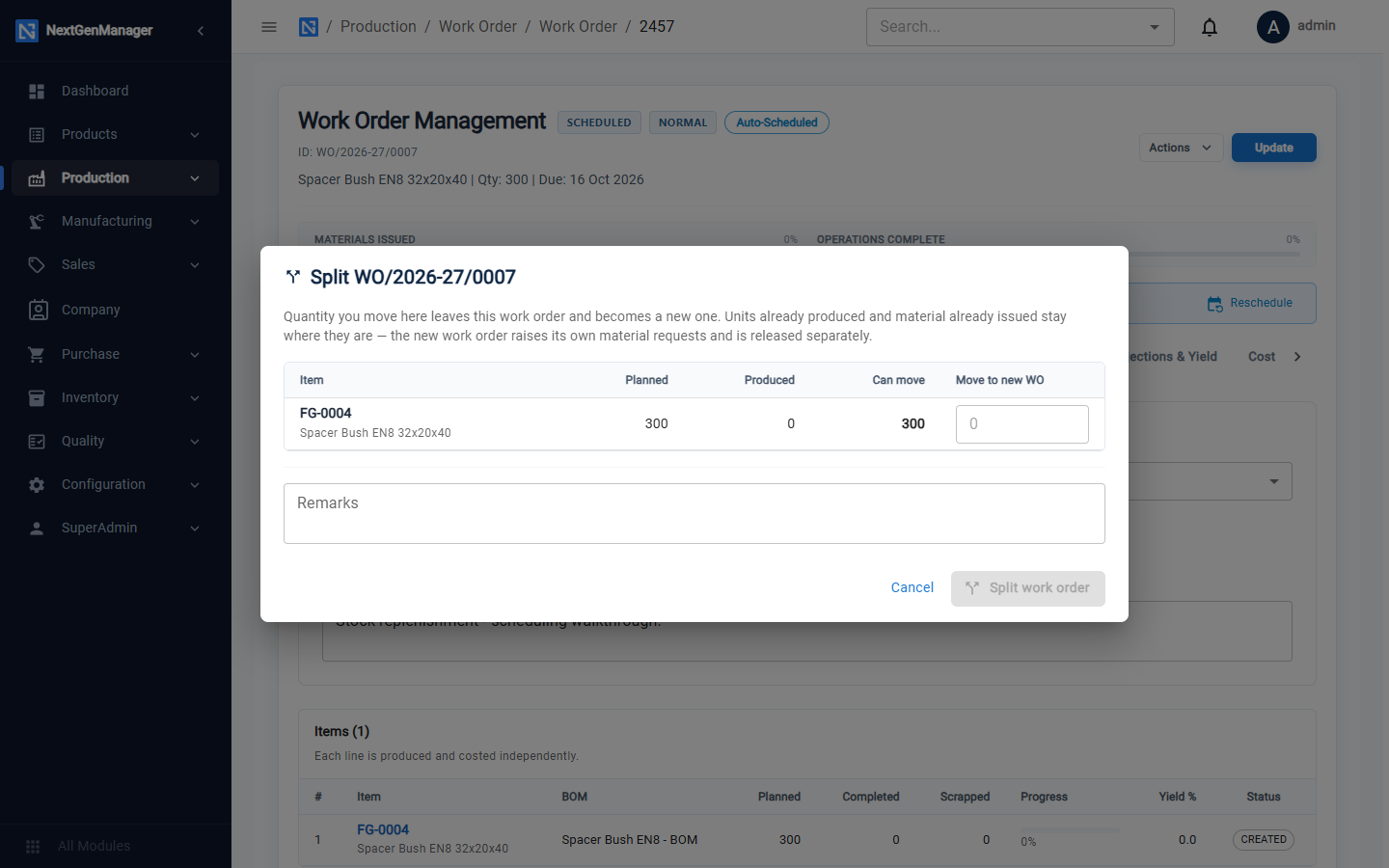Open the search box dropdown arrow
The height and width of the screenshot is (868, 1389).
pyautogui.click(x=1155, y=27)
